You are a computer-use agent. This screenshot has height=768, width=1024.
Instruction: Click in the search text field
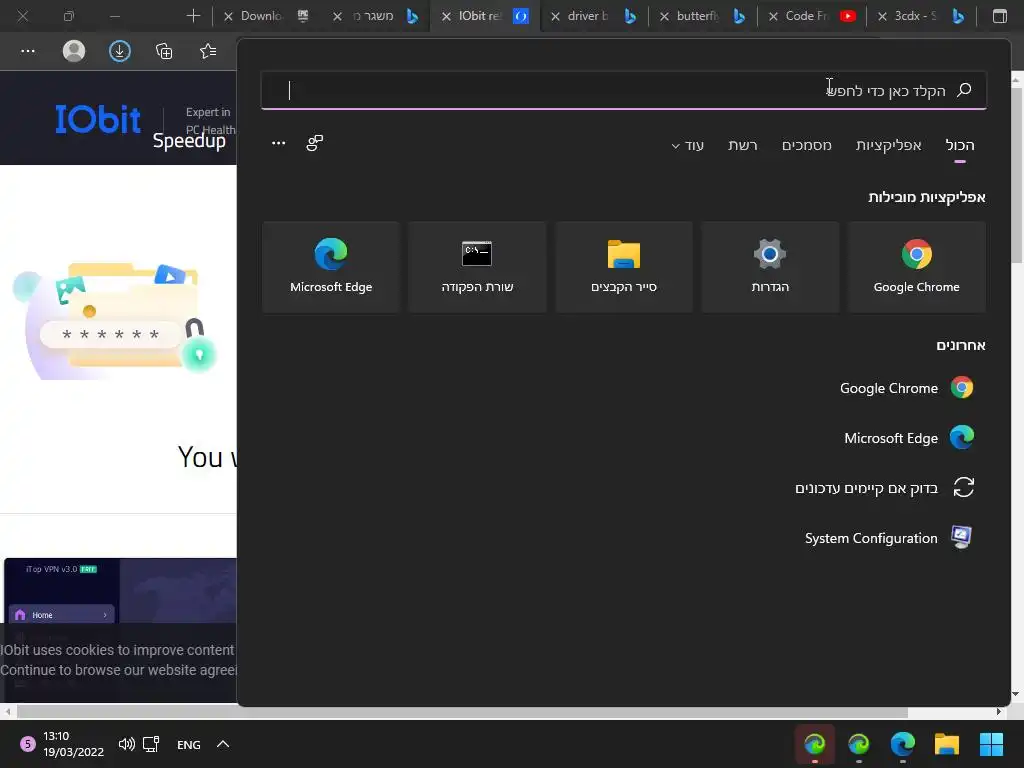coord(624,90)
